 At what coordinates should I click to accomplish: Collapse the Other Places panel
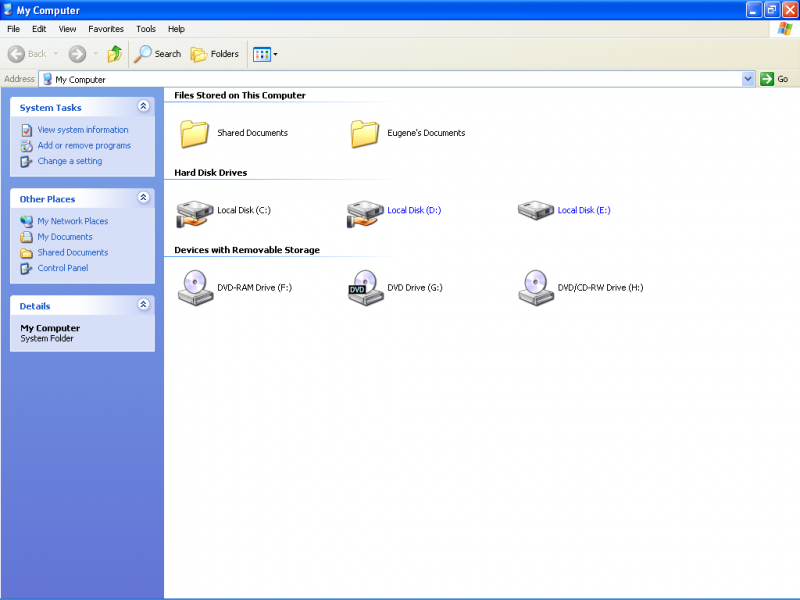(x=143, y=197)
